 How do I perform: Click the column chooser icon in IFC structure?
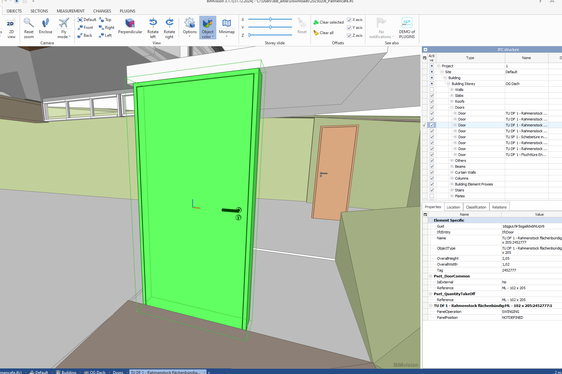(425, 58)
